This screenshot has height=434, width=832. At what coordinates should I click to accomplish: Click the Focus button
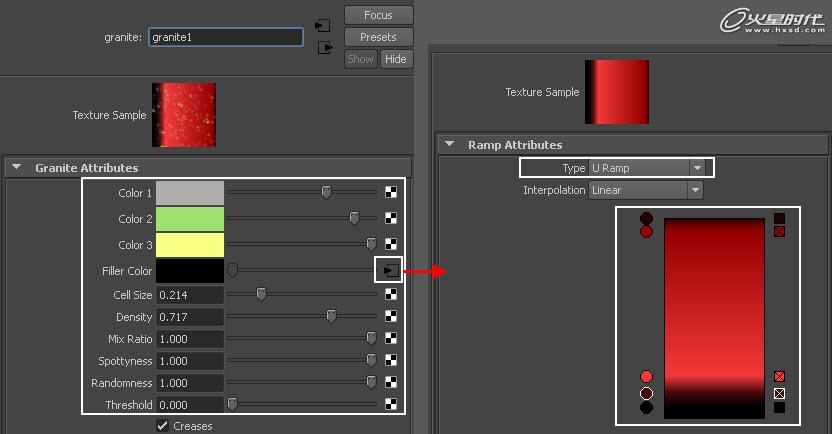[x=378, y=15]
